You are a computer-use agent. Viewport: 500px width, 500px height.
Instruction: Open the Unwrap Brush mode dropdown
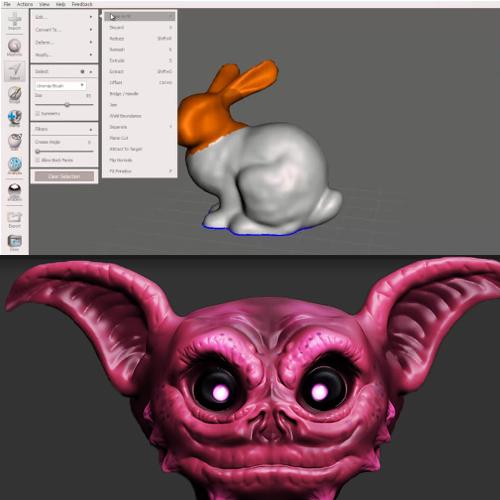[60, 85]
